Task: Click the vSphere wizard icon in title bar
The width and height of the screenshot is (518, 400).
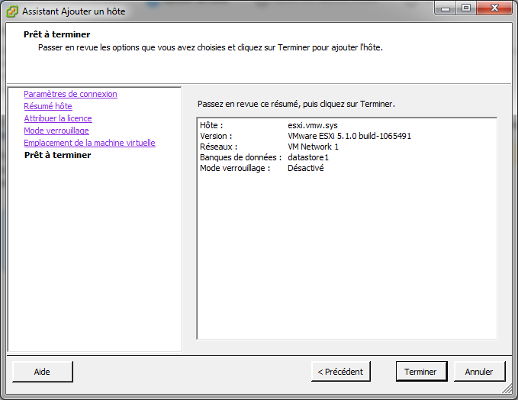Action: point(12,11)
